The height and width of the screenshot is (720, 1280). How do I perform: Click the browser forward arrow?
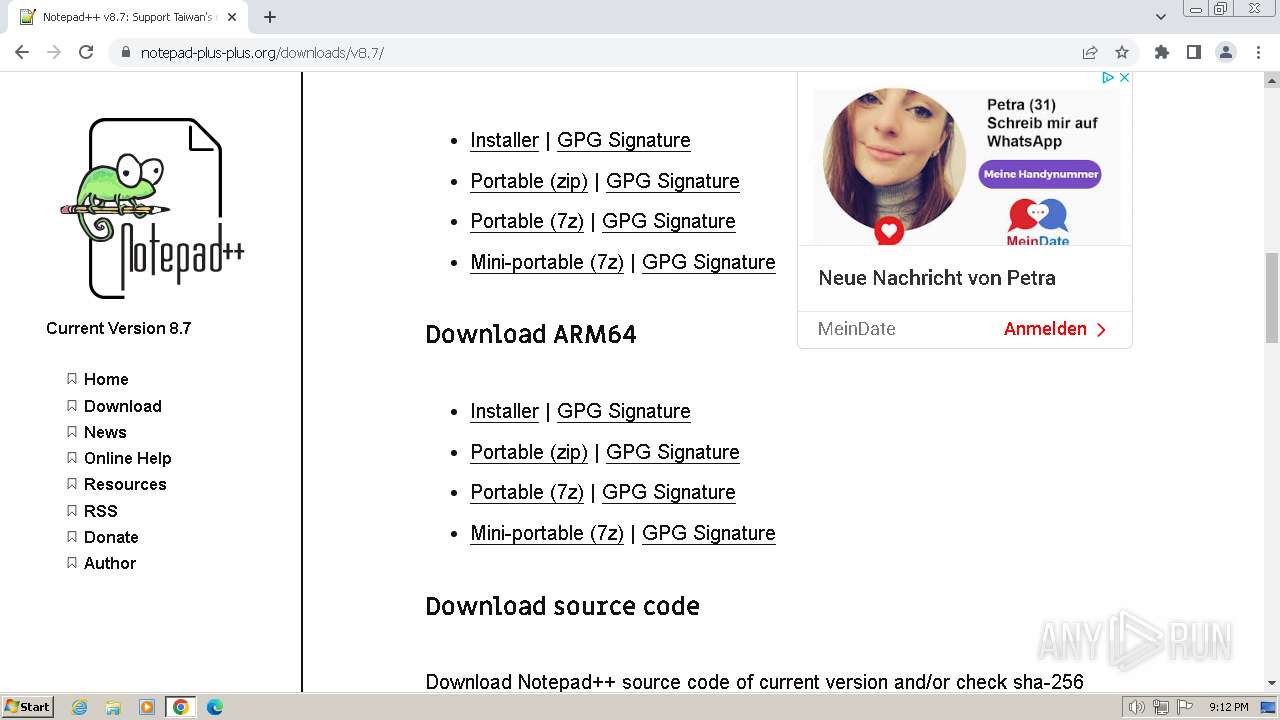tap(54, 52)
